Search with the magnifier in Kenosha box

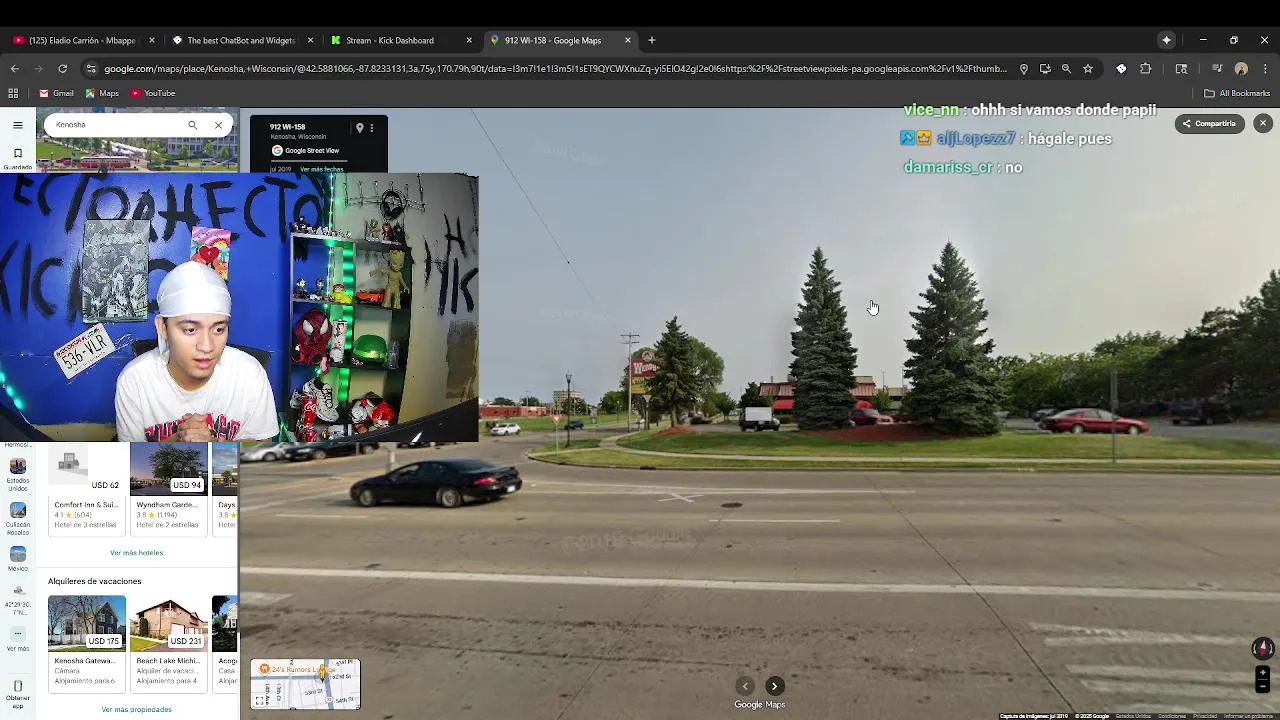point(192,125)
